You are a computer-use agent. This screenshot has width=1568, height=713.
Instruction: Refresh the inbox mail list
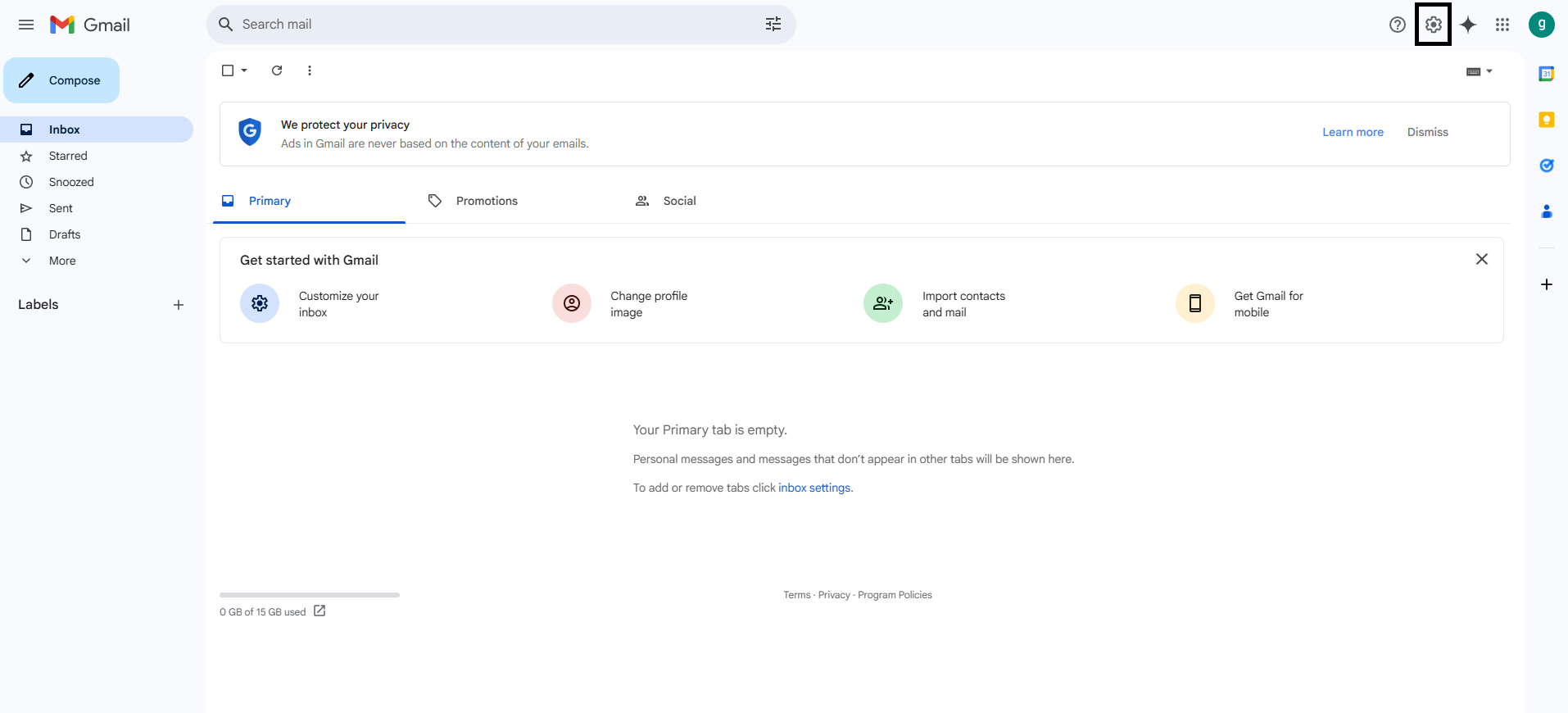click(277, 70)
